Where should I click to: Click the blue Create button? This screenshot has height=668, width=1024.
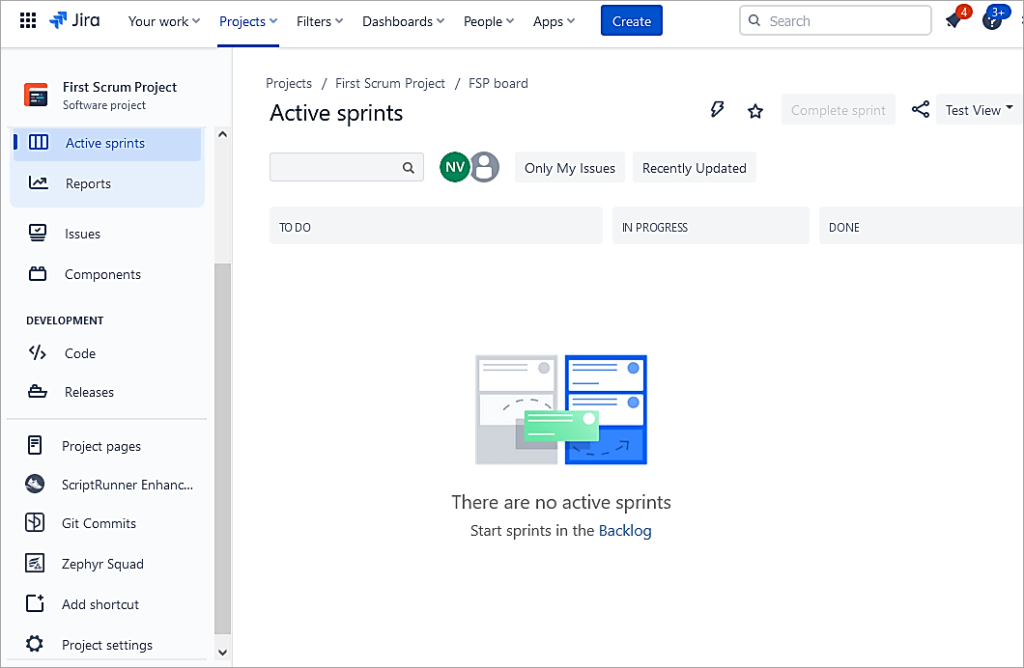pyautogui.click(x=631, y=20)
